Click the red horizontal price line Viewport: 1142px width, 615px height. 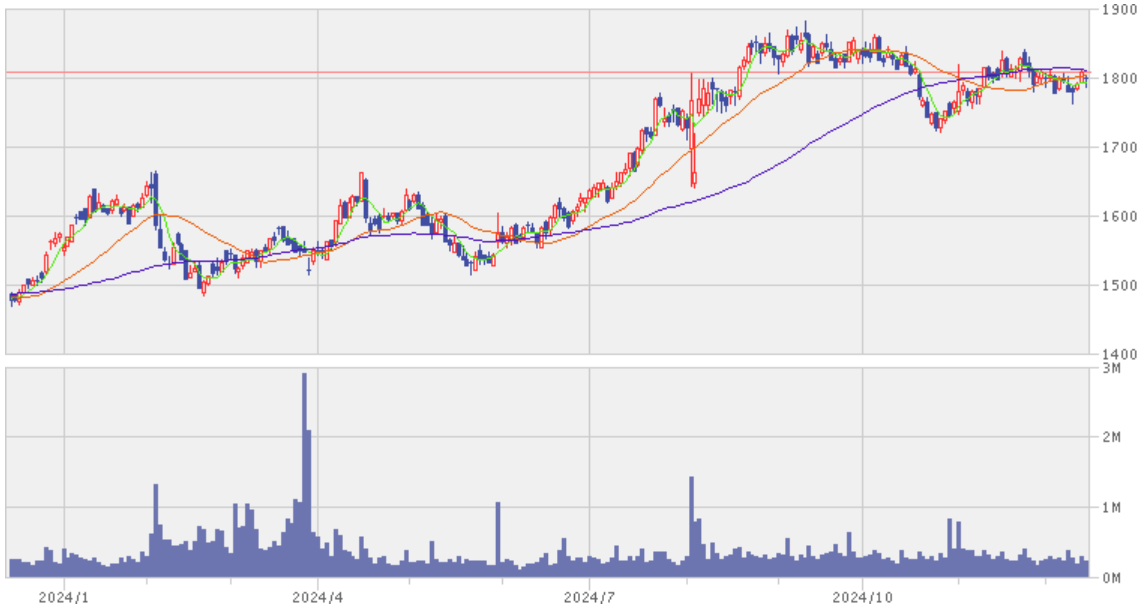[546, 72]
